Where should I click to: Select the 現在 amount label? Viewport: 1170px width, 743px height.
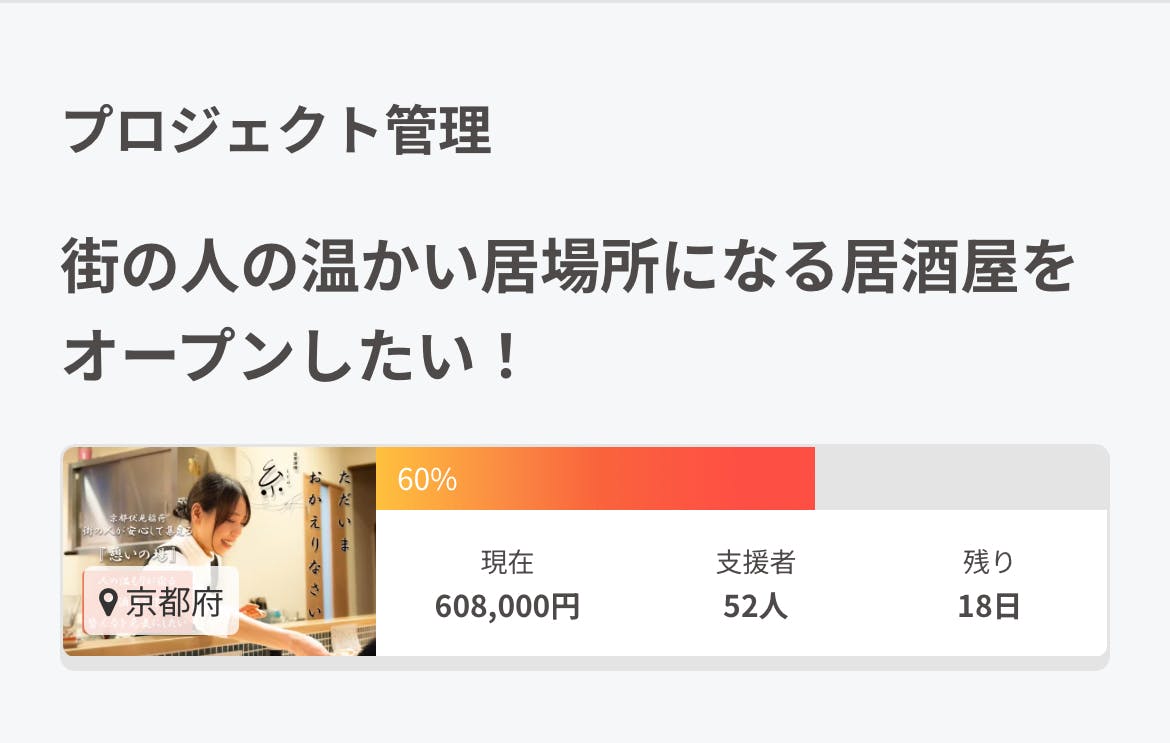[x=507, y=562]
